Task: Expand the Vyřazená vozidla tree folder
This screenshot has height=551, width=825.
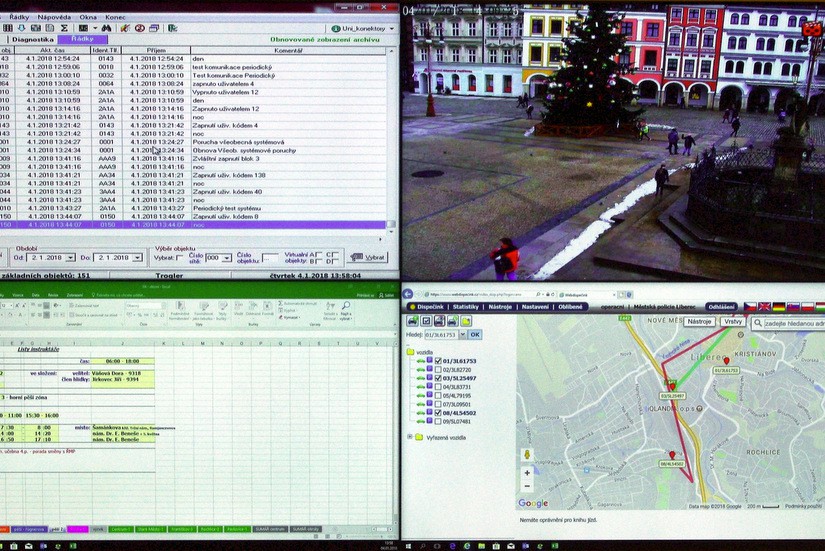Action: (x=410, y=437)
